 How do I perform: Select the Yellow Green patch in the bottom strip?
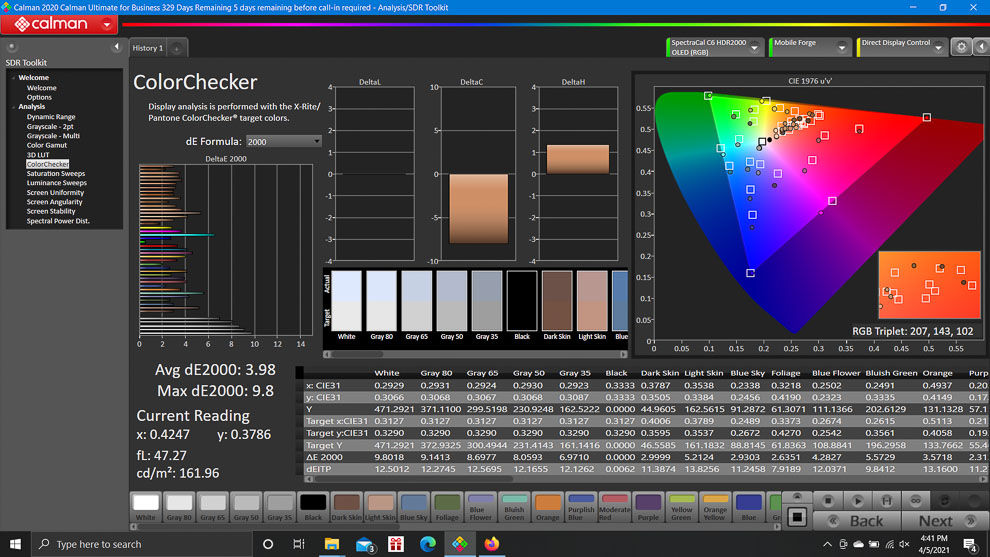click(x=681, y=507)
